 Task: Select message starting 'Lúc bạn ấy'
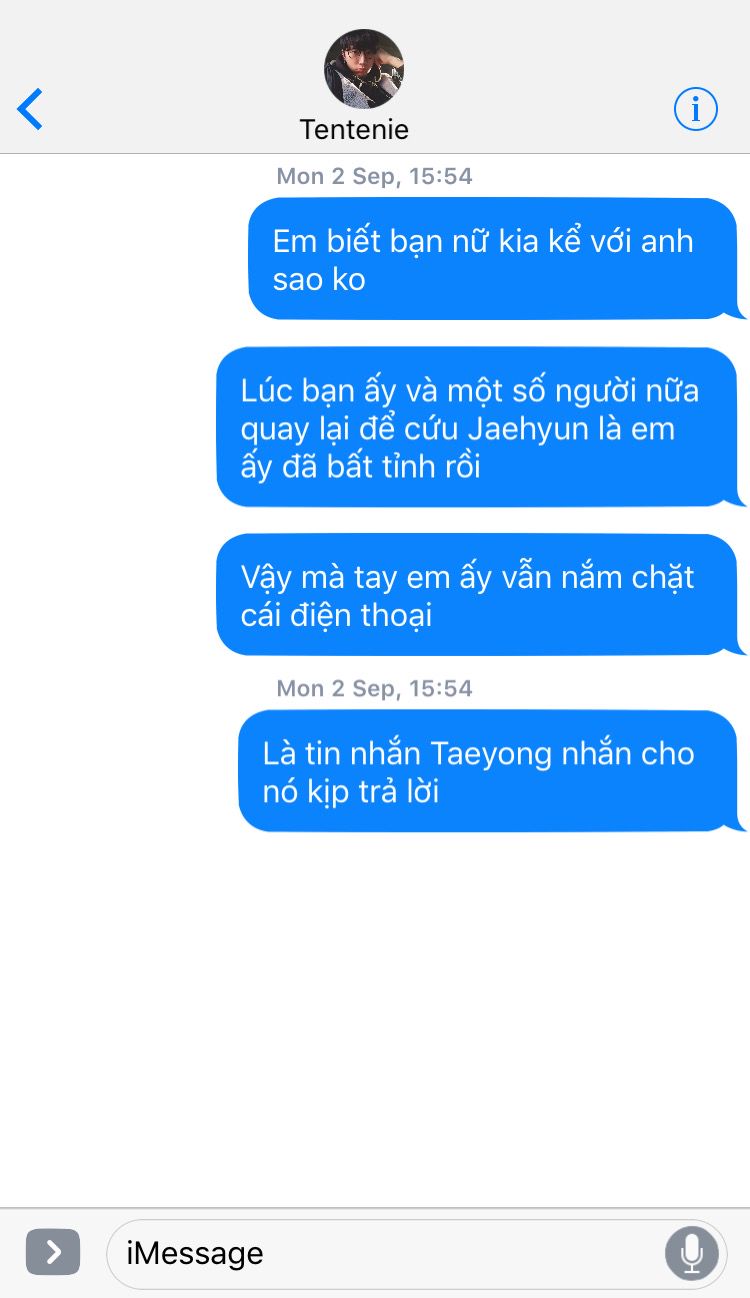[x=481, y=427]
